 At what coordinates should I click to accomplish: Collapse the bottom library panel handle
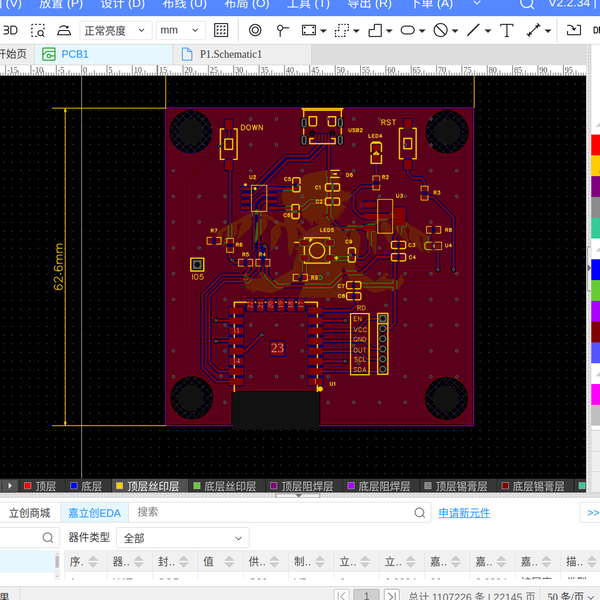click(x=298, y=496)
